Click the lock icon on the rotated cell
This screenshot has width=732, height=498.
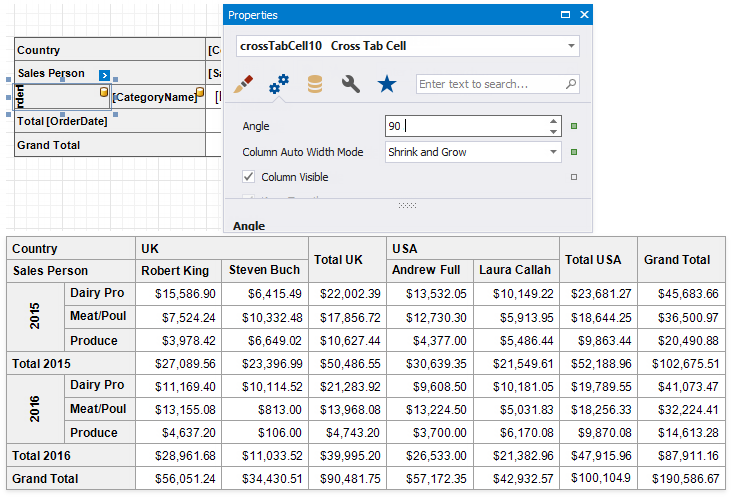pos(103,92)
